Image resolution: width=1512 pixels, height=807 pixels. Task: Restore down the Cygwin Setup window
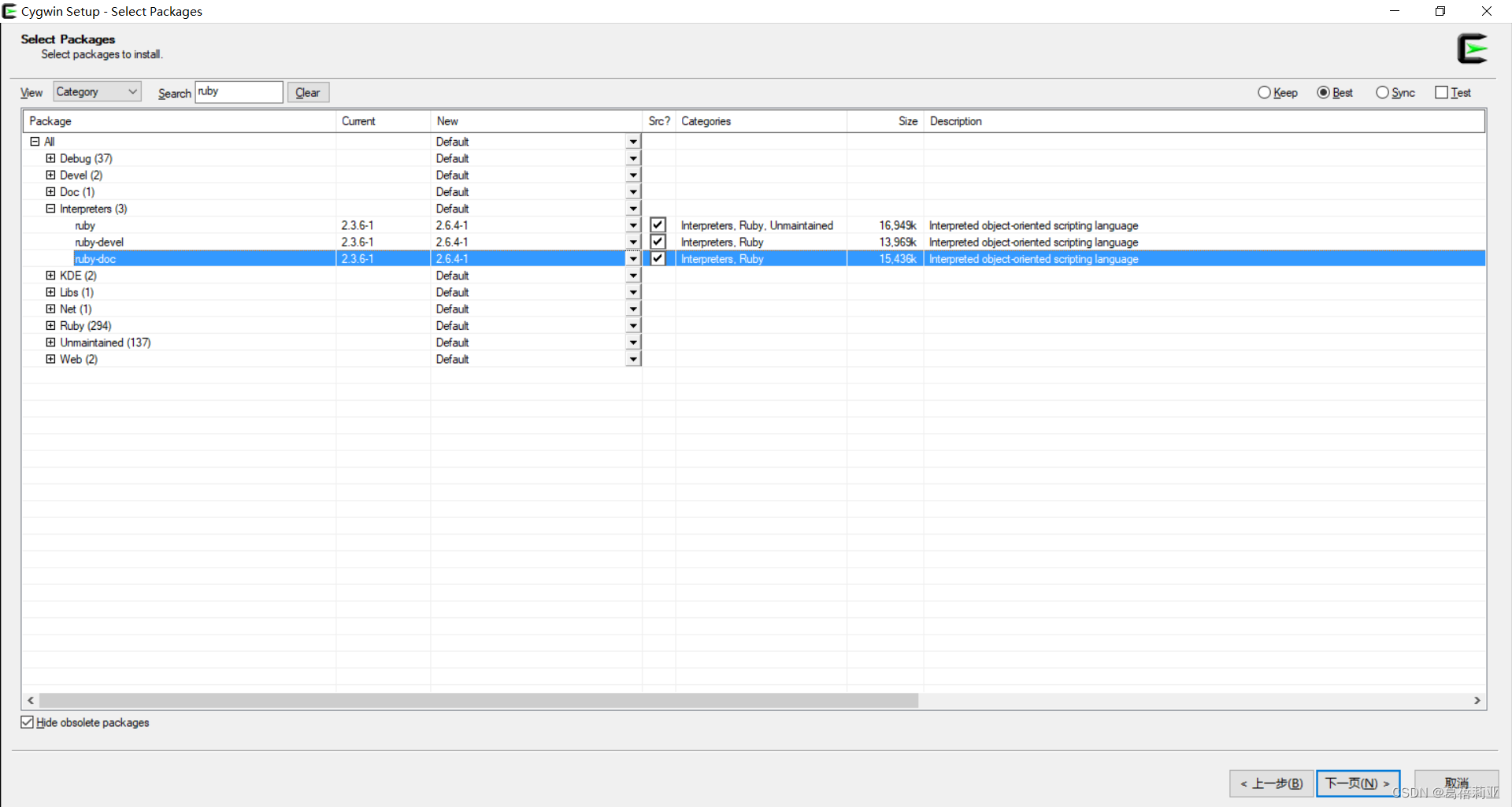pos(1440,11)
